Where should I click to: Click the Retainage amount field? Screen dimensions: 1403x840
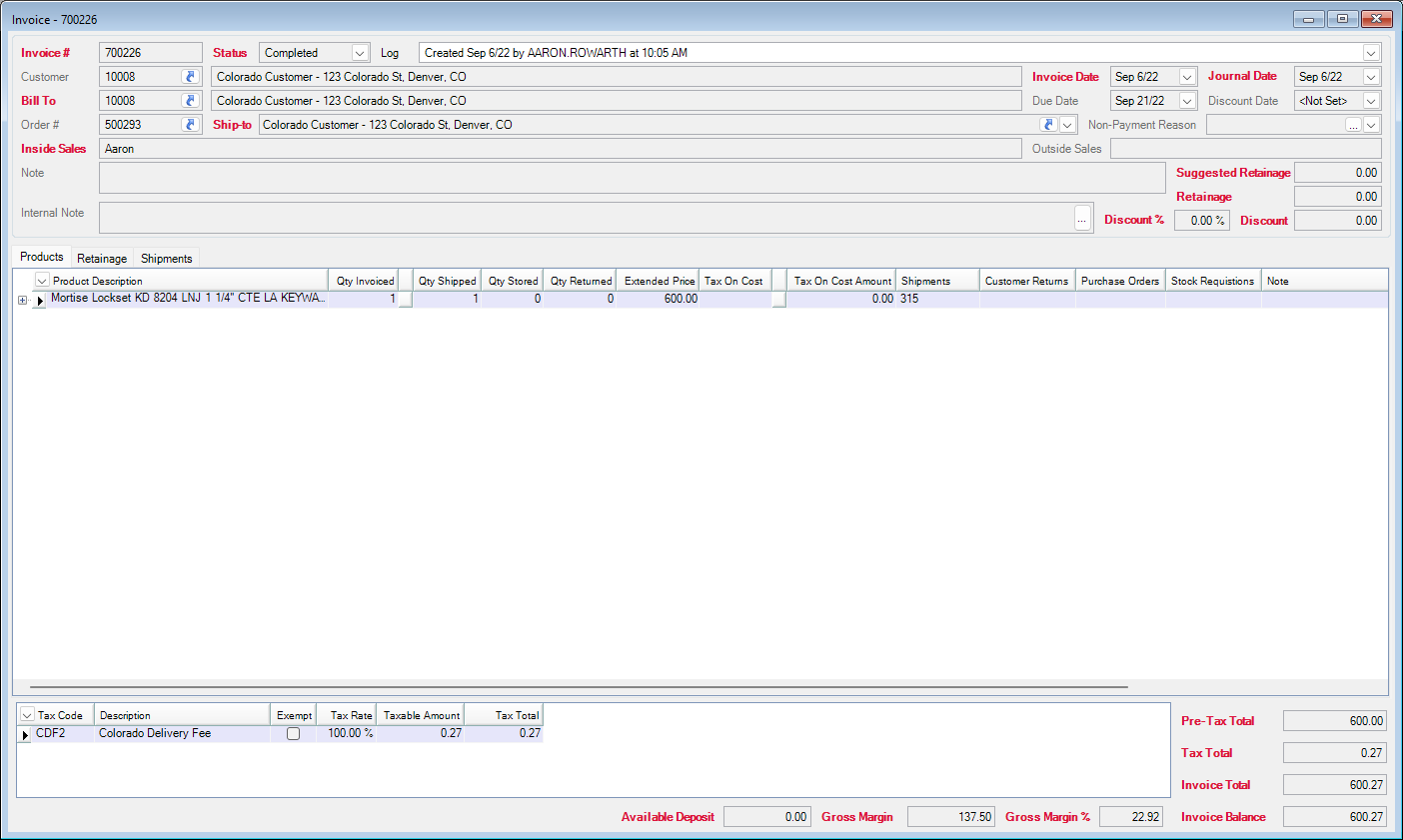pyautogui.click(x=1337, y=197)
